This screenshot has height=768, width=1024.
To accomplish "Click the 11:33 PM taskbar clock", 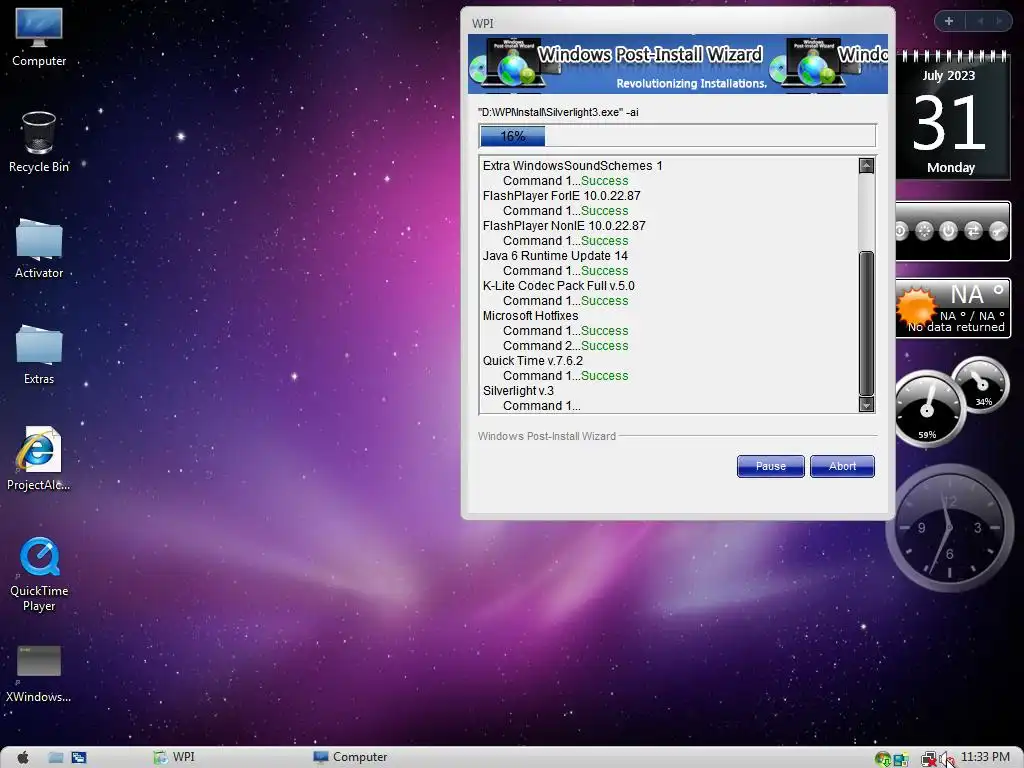I will 985,757.
